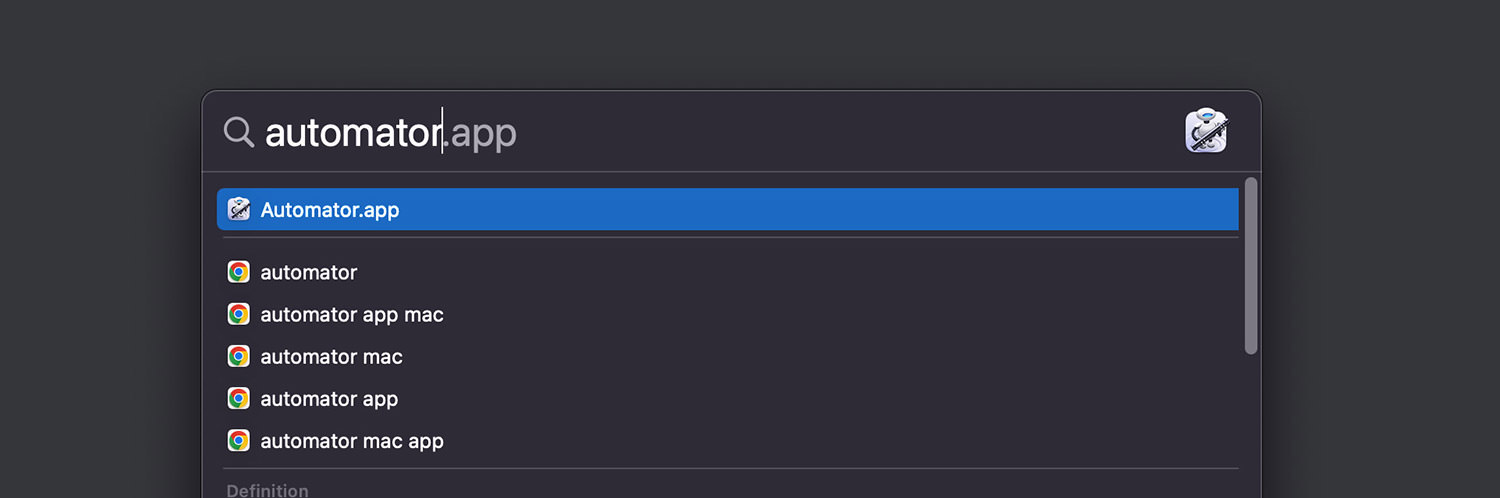Select the "automator mac" suggestion
This screenshot has width=1500, height=498.
[728, 356]
